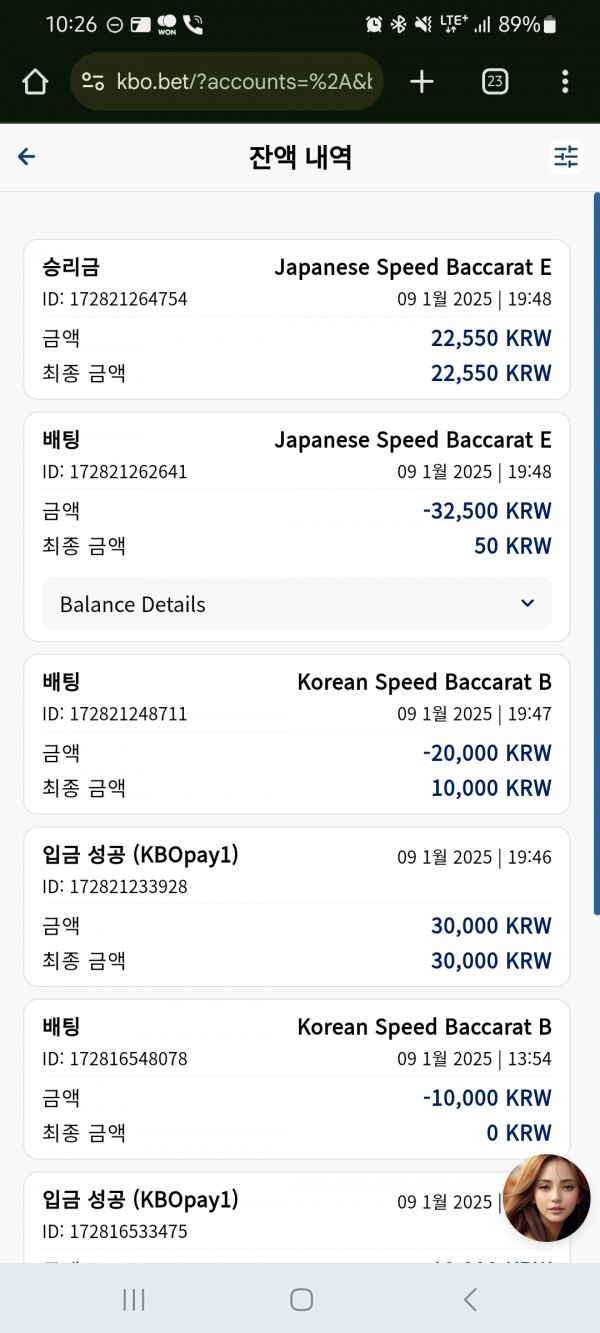Tap the Android home button
Viewport: 600px width, 1333px height.
tap(301, 1299)
